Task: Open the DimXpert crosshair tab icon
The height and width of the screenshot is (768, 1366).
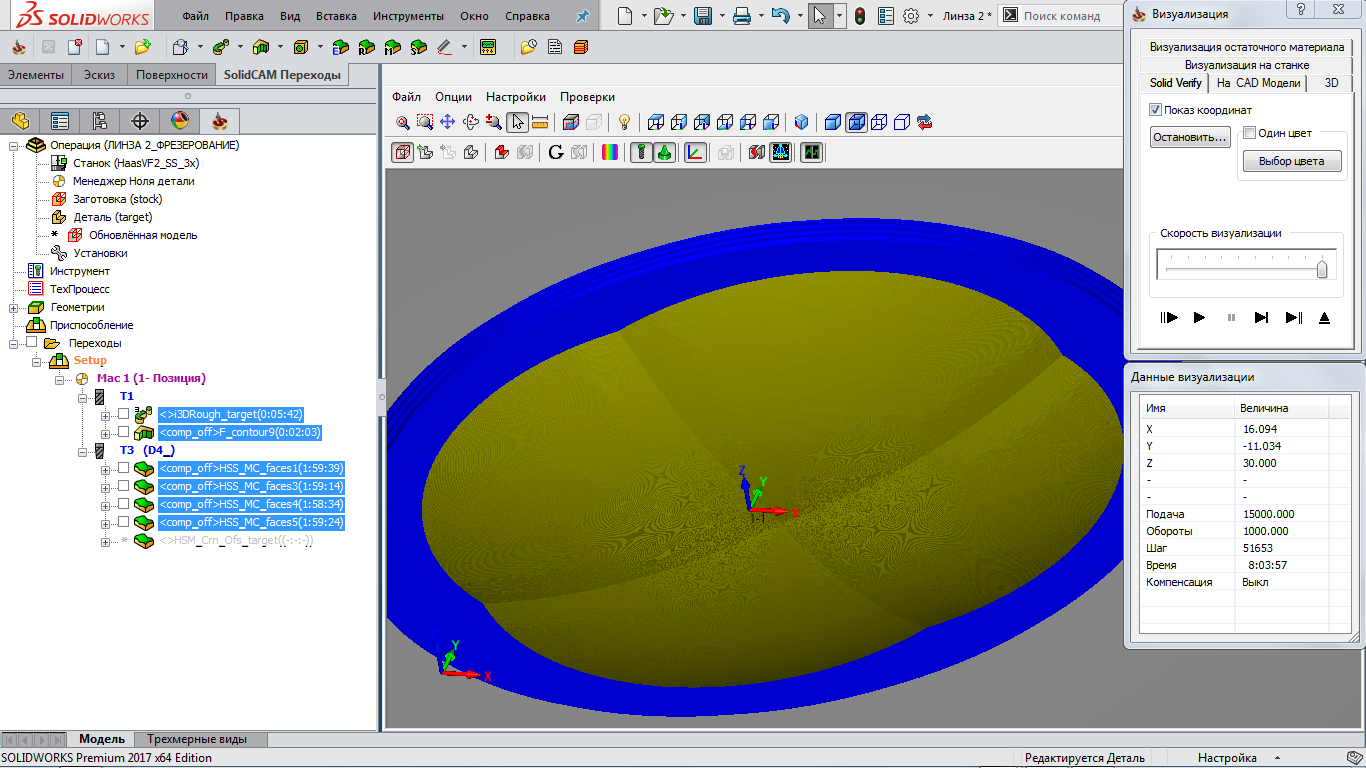Action: point(140,121)
